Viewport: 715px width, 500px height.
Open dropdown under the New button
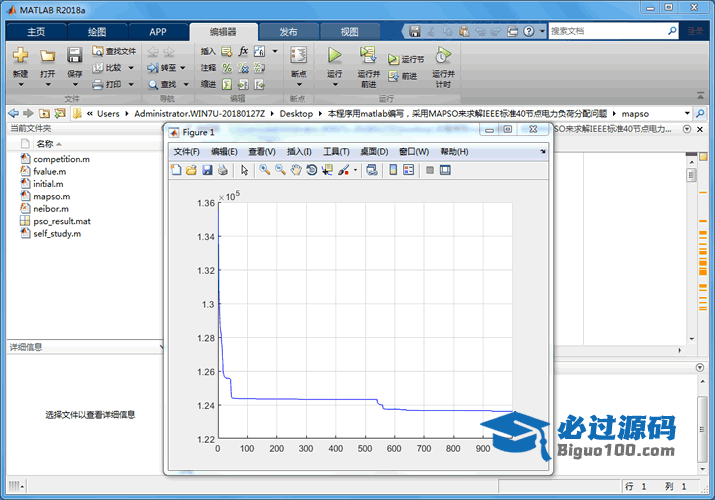click(x=21, y=85)
